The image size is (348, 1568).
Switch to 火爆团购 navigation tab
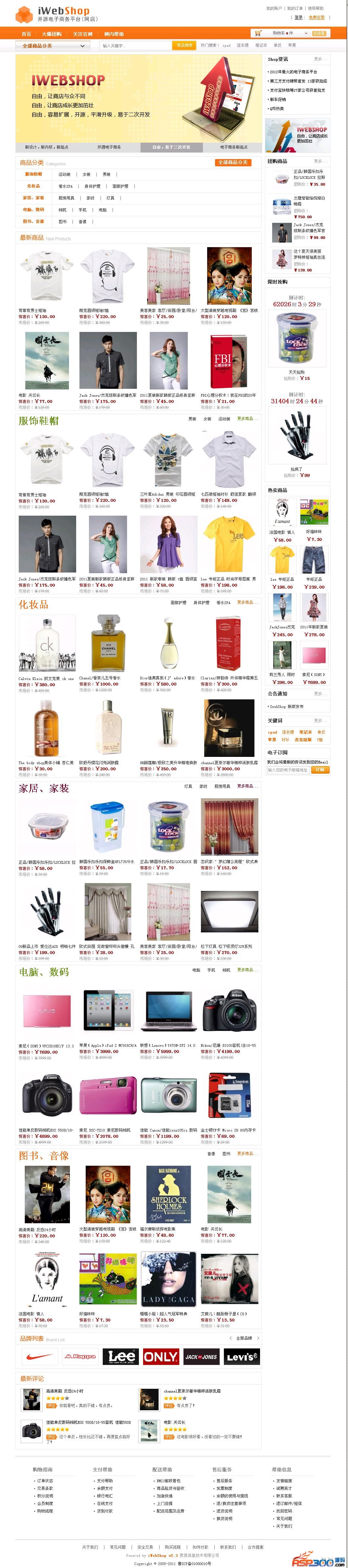point(52,34)
